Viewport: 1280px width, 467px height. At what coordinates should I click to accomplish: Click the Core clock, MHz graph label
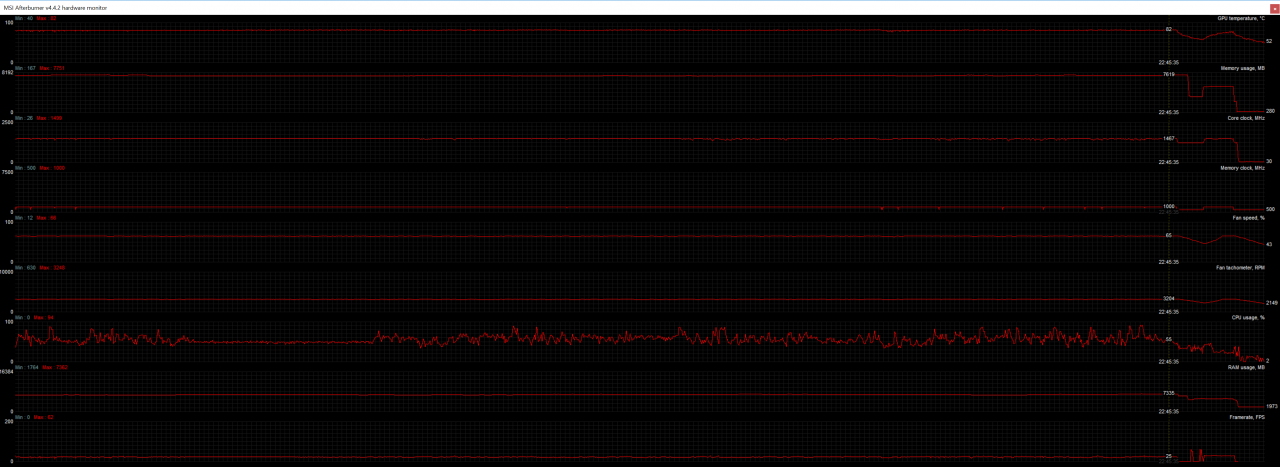1246,118
